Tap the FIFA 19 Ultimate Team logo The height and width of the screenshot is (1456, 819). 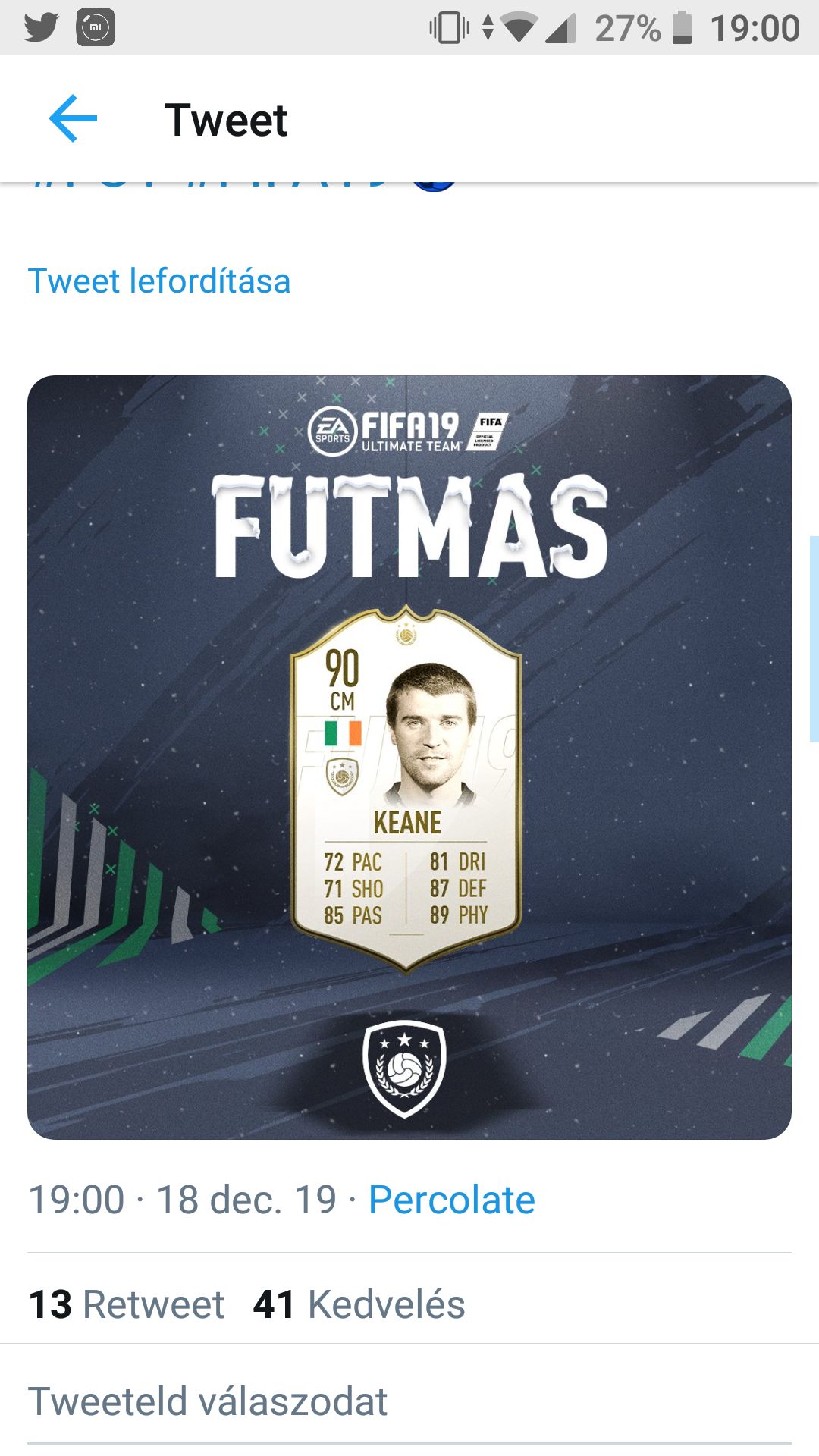tap(408, 431)
